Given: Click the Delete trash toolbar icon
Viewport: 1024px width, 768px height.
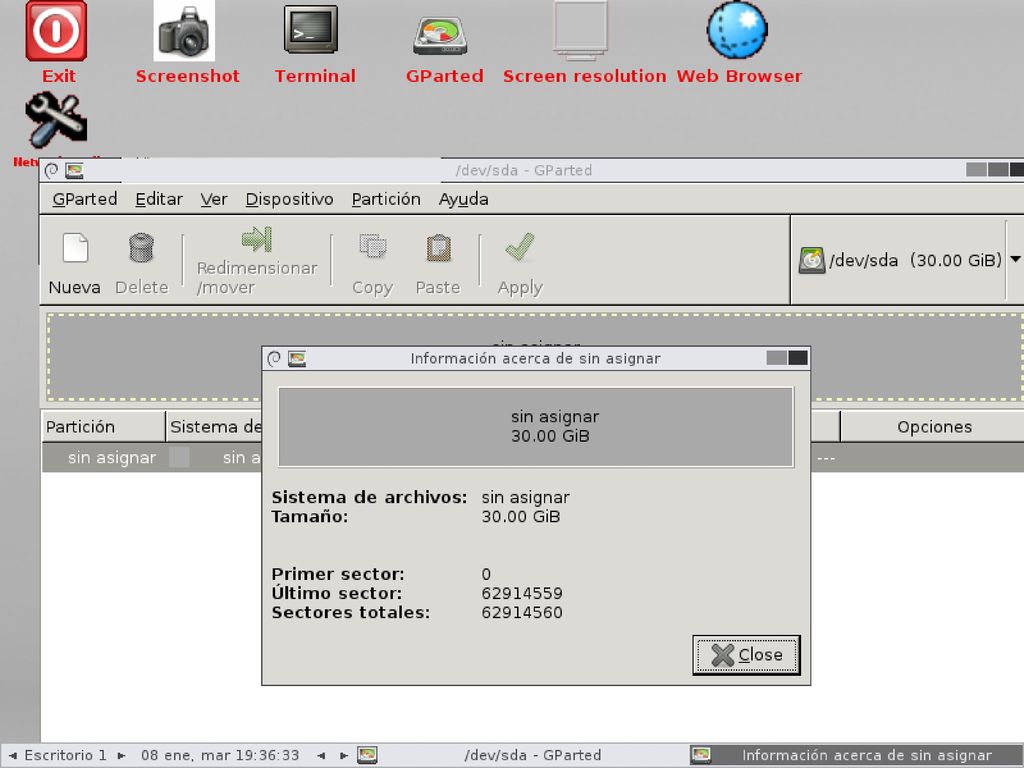Looking at the screenshot, I should [141, 248].
